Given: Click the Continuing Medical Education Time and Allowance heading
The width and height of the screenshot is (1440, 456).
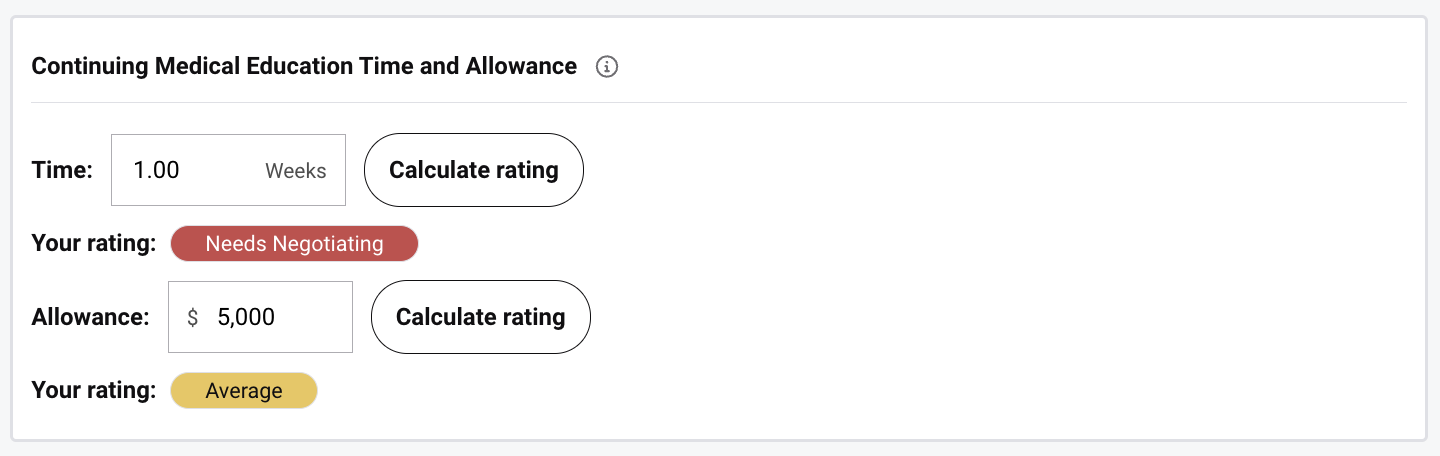Looking at the screenshot, I should pyautogui.click(x=304, y=66).
